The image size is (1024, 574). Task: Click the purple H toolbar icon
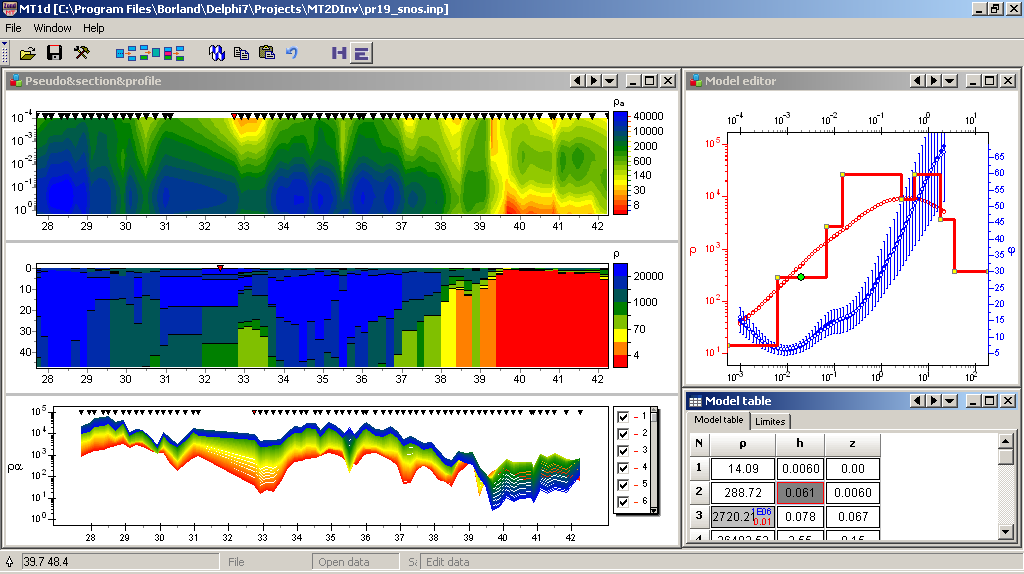339,53
